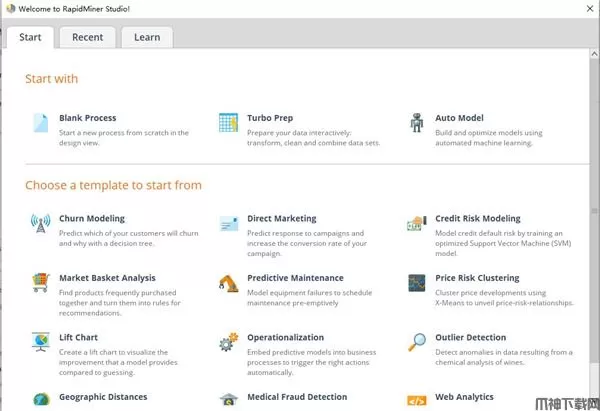Click the Operationalization gears icon
Screen dimensions: 600x411
tap(228, 343)
